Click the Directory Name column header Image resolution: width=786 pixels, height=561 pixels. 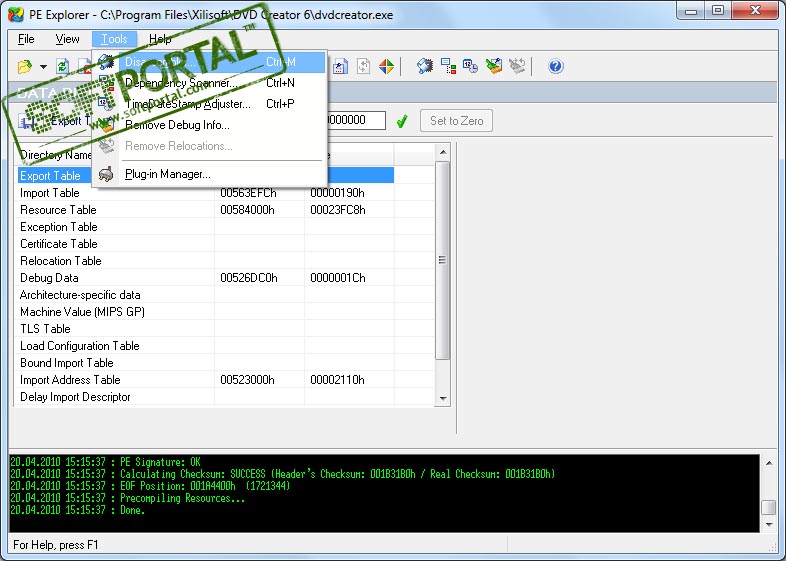55,155
